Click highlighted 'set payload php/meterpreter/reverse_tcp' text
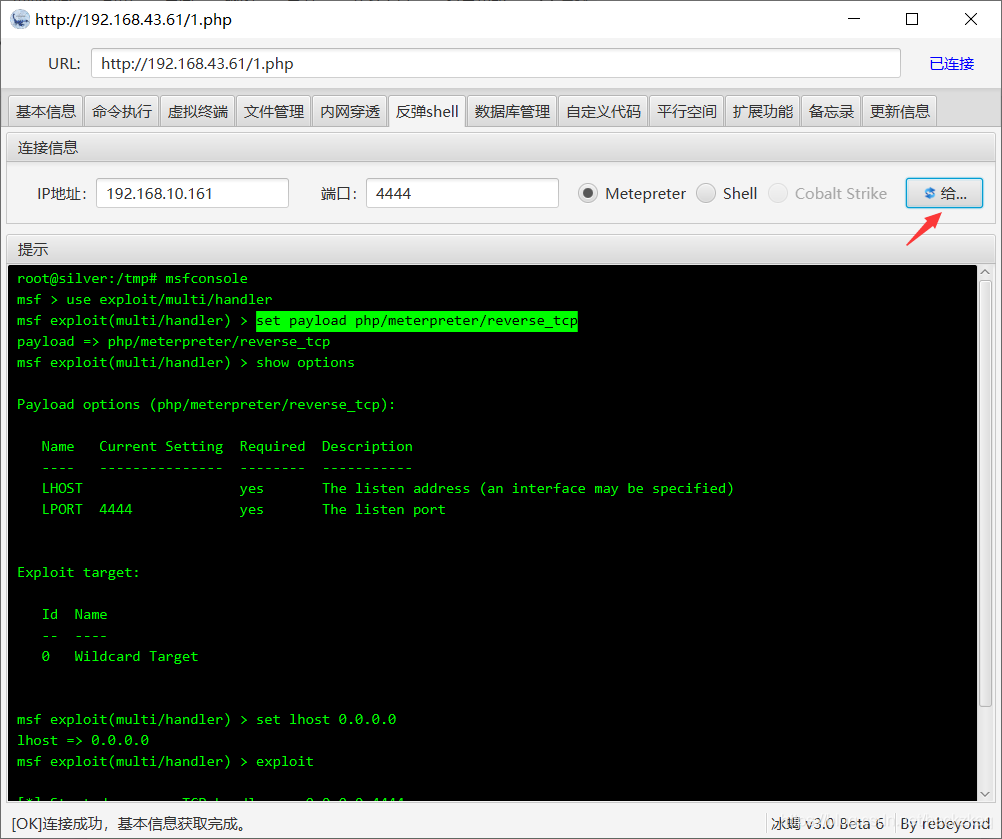 click(417, 320)
